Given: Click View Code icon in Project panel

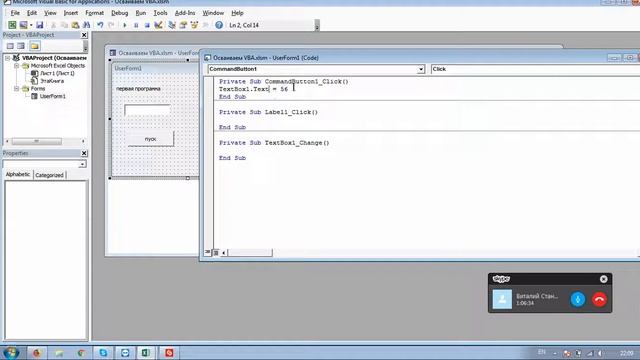Looking at the screenshot, I should point(10,46).
